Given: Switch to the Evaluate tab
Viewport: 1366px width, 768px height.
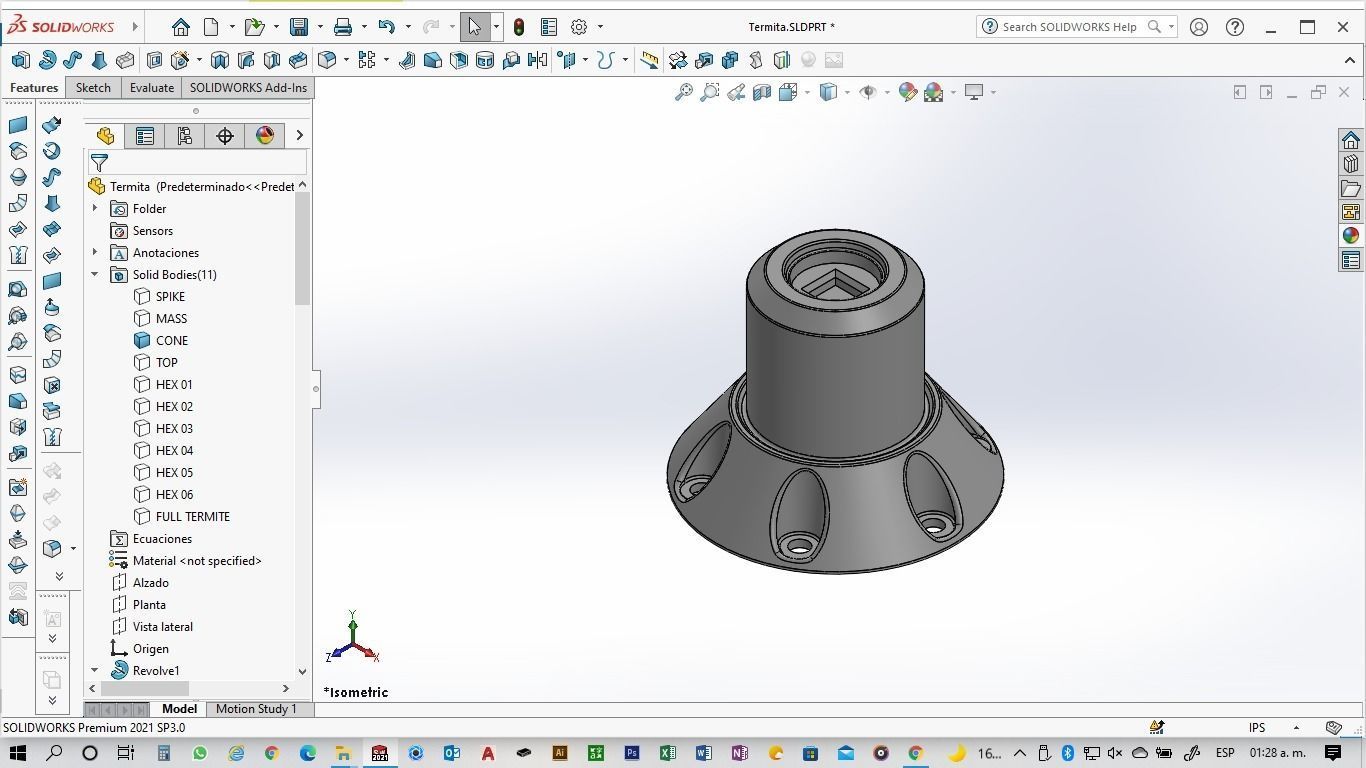Looking at the screenshot, I should 152,87.
